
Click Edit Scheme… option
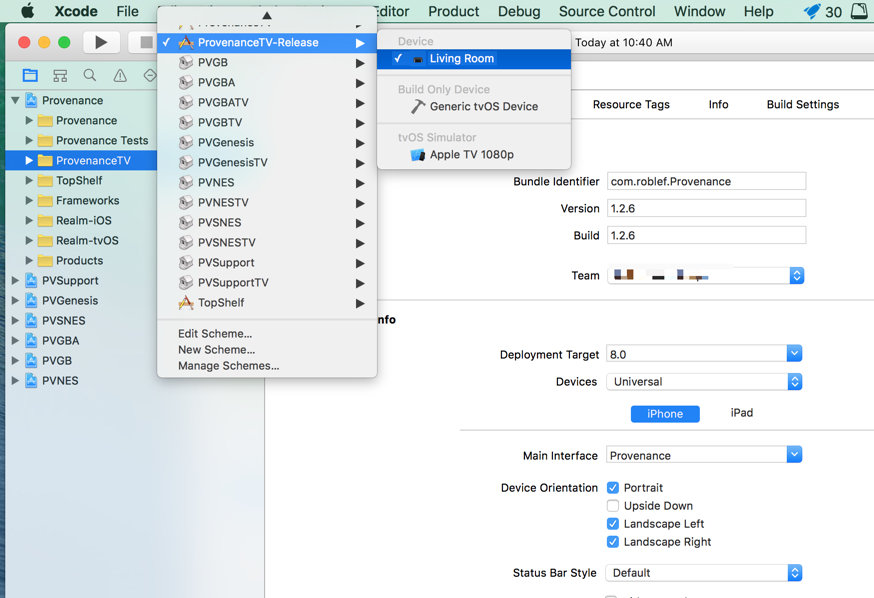point(215,334)
